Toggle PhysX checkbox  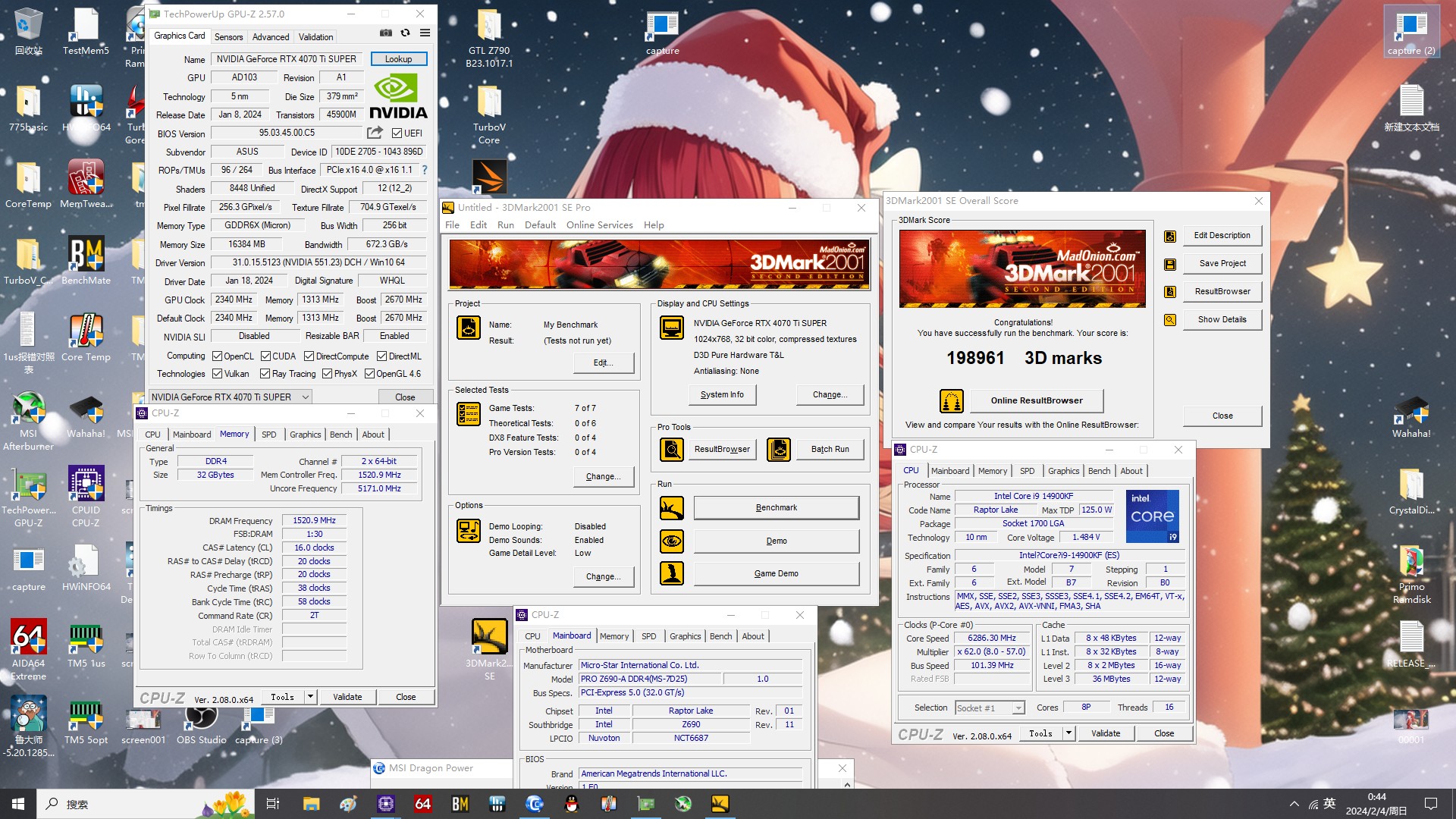coord(327,373)
